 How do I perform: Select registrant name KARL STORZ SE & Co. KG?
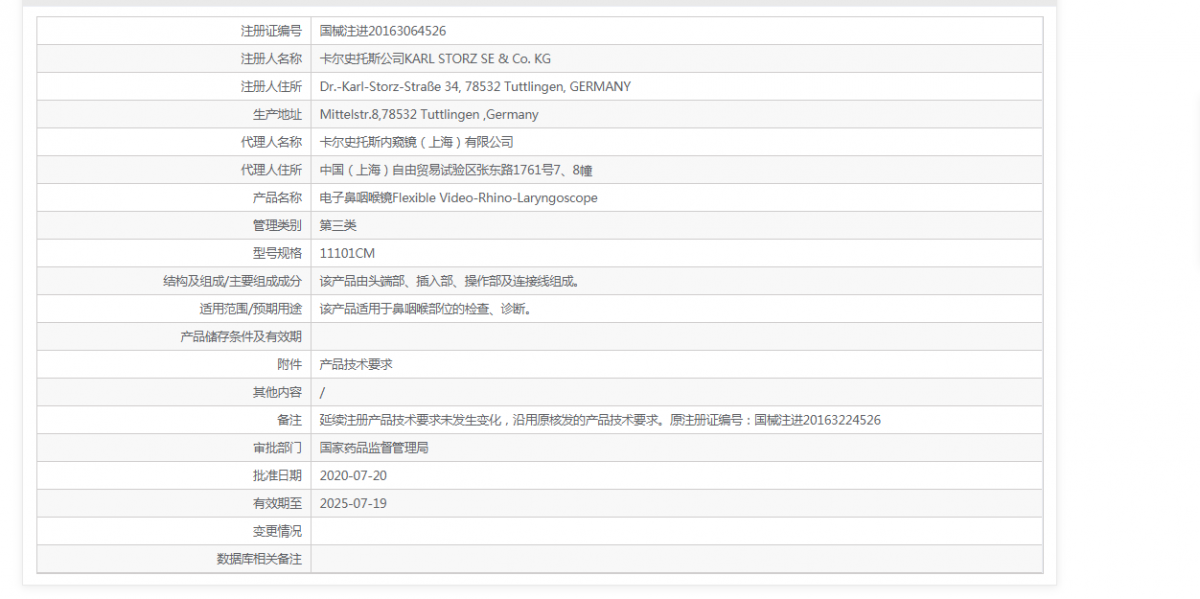tap(430, 59)
